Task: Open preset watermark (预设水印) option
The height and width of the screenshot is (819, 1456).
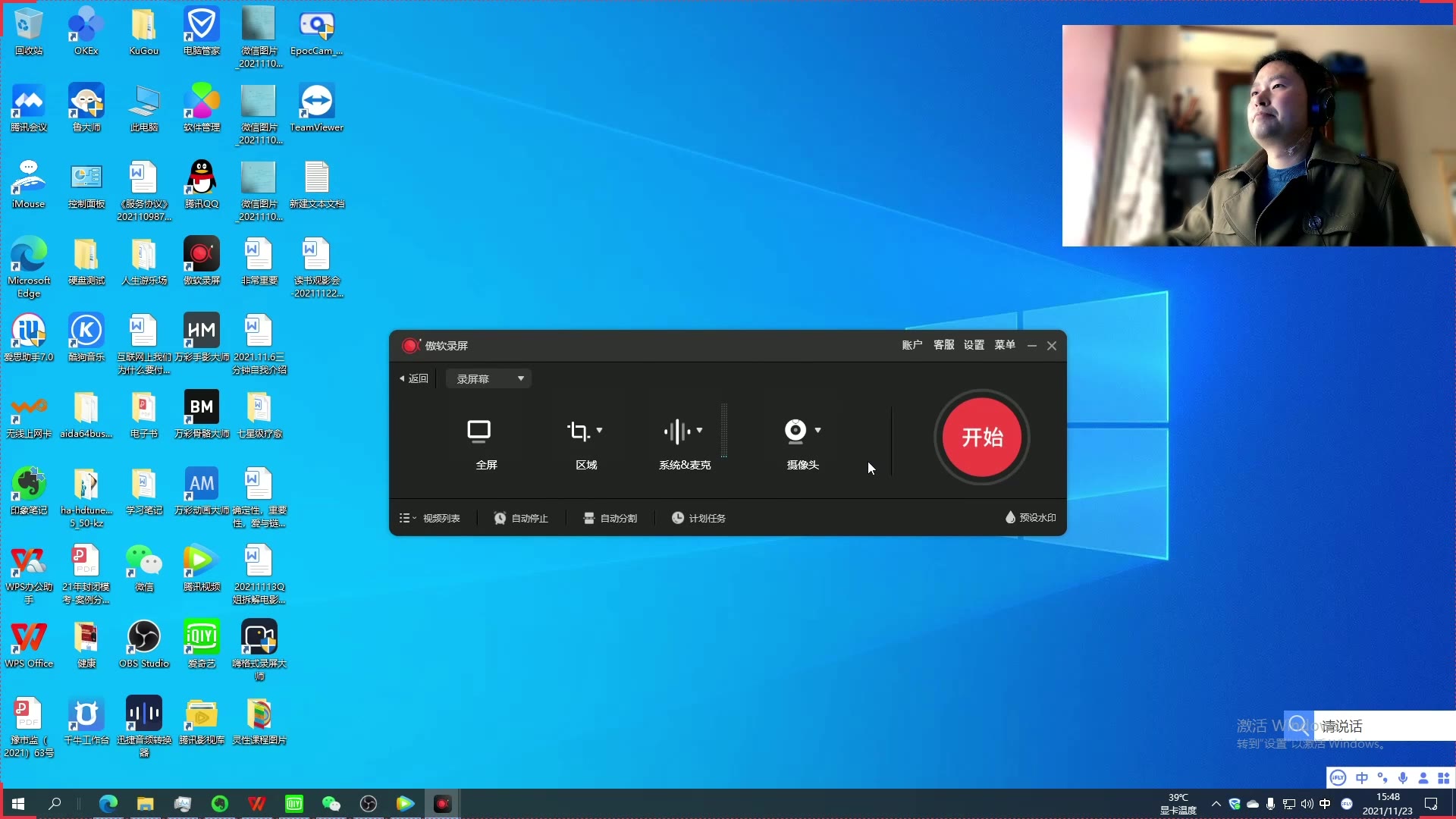Action: 1031,517
